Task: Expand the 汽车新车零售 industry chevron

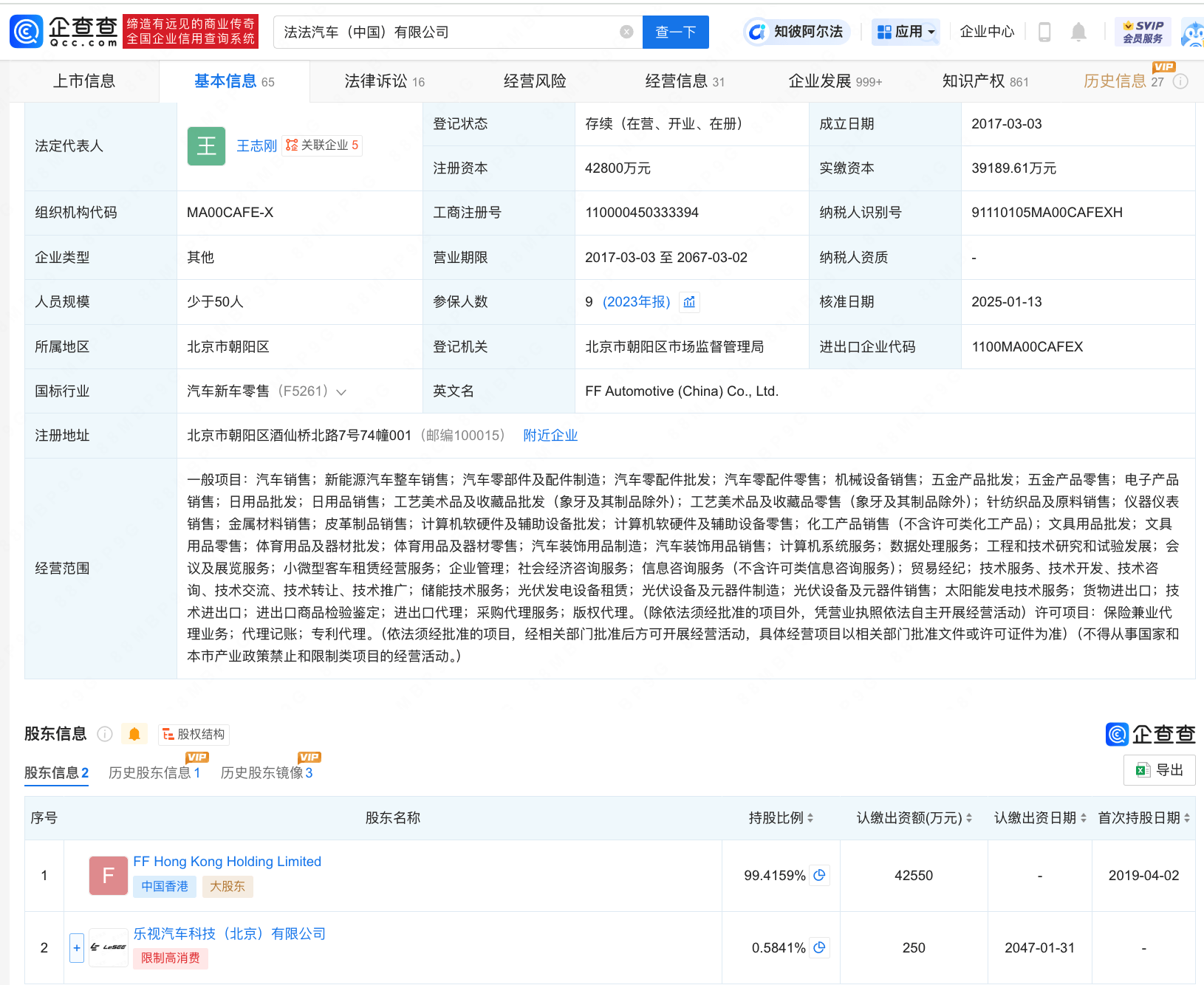Action: click(x=341, y=392)
